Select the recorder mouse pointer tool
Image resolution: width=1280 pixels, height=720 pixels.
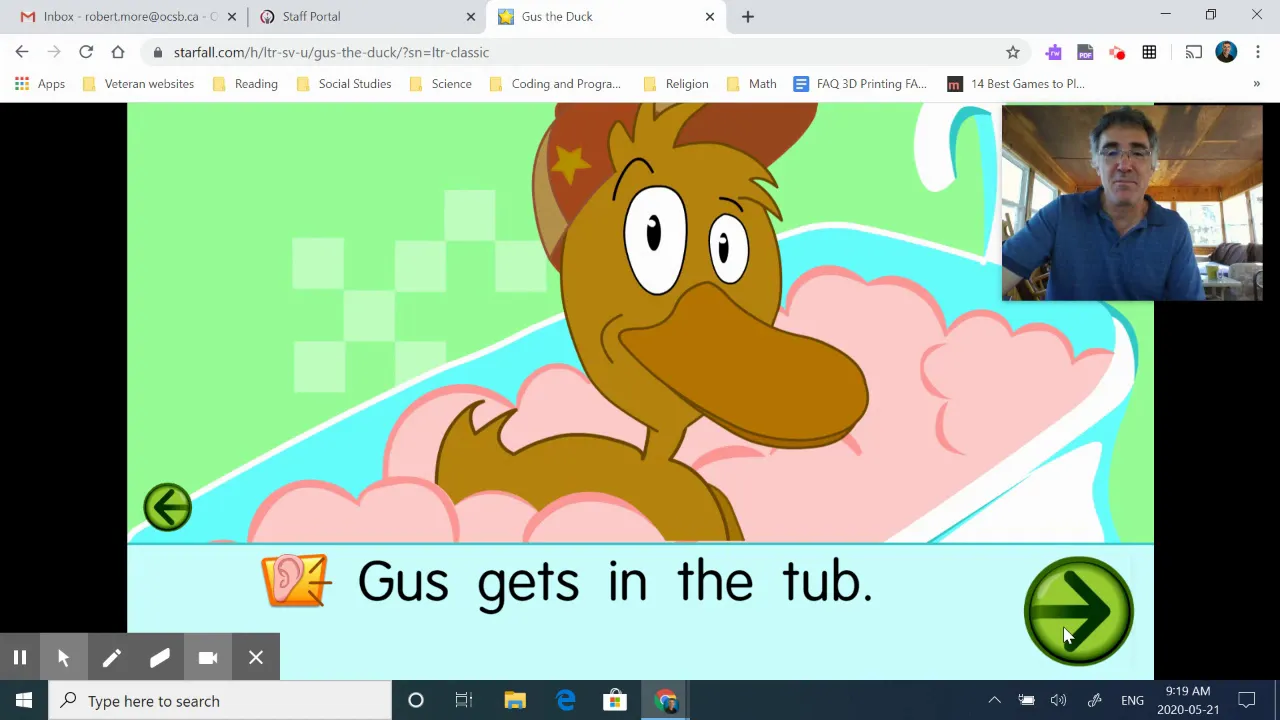63,658
